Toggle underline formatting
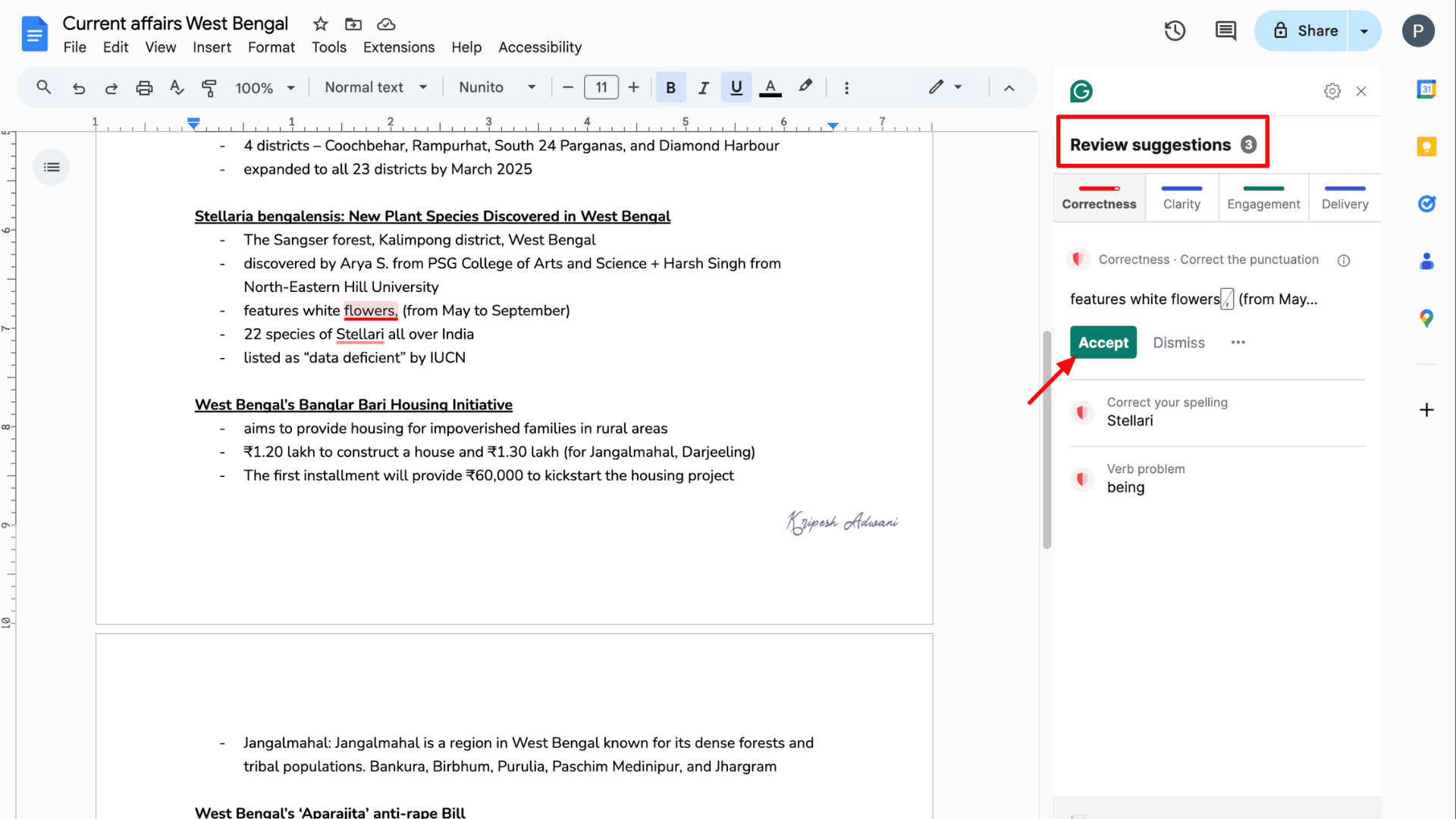This screenshot has width=1456, height=819. 736,87
